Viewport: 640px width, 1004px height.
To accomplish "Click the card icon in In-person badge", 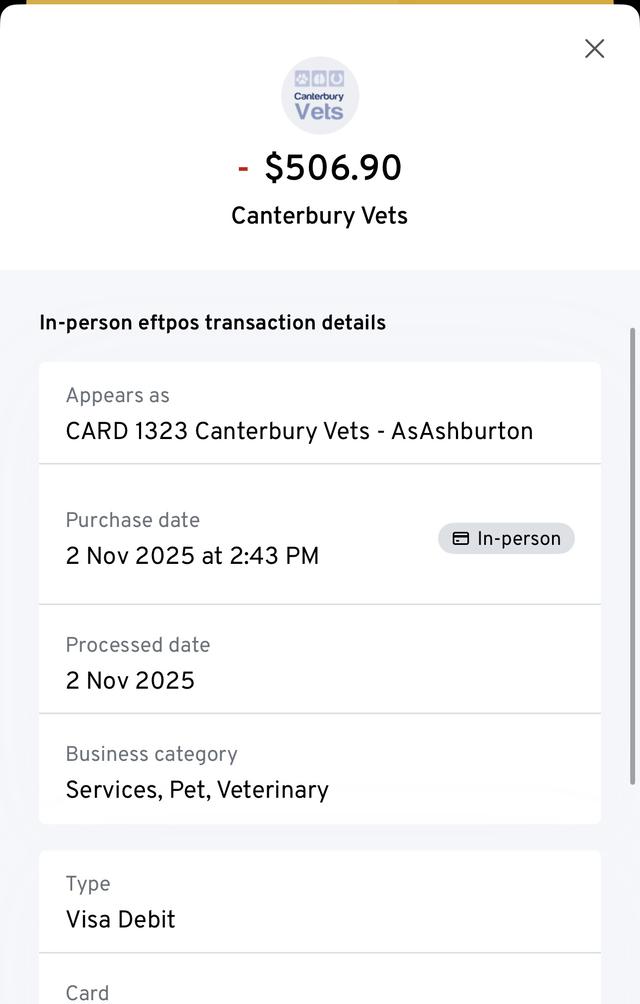I will 461,539.
